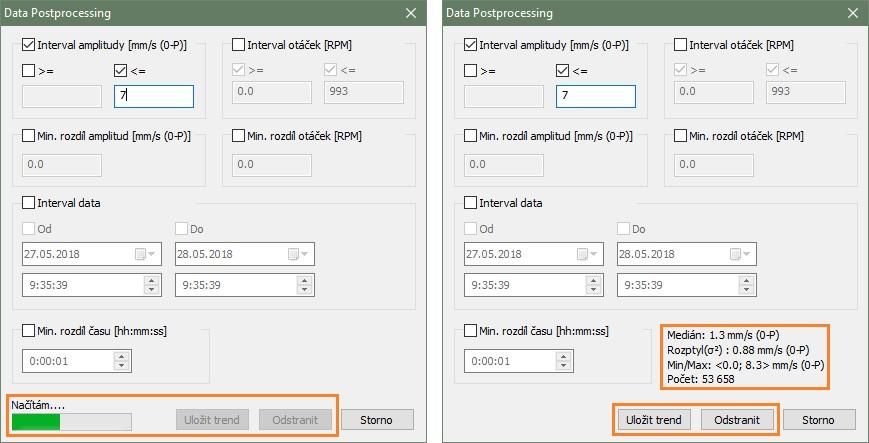Enable amplitude >= checkbox in left dialog

coord(29,70)
